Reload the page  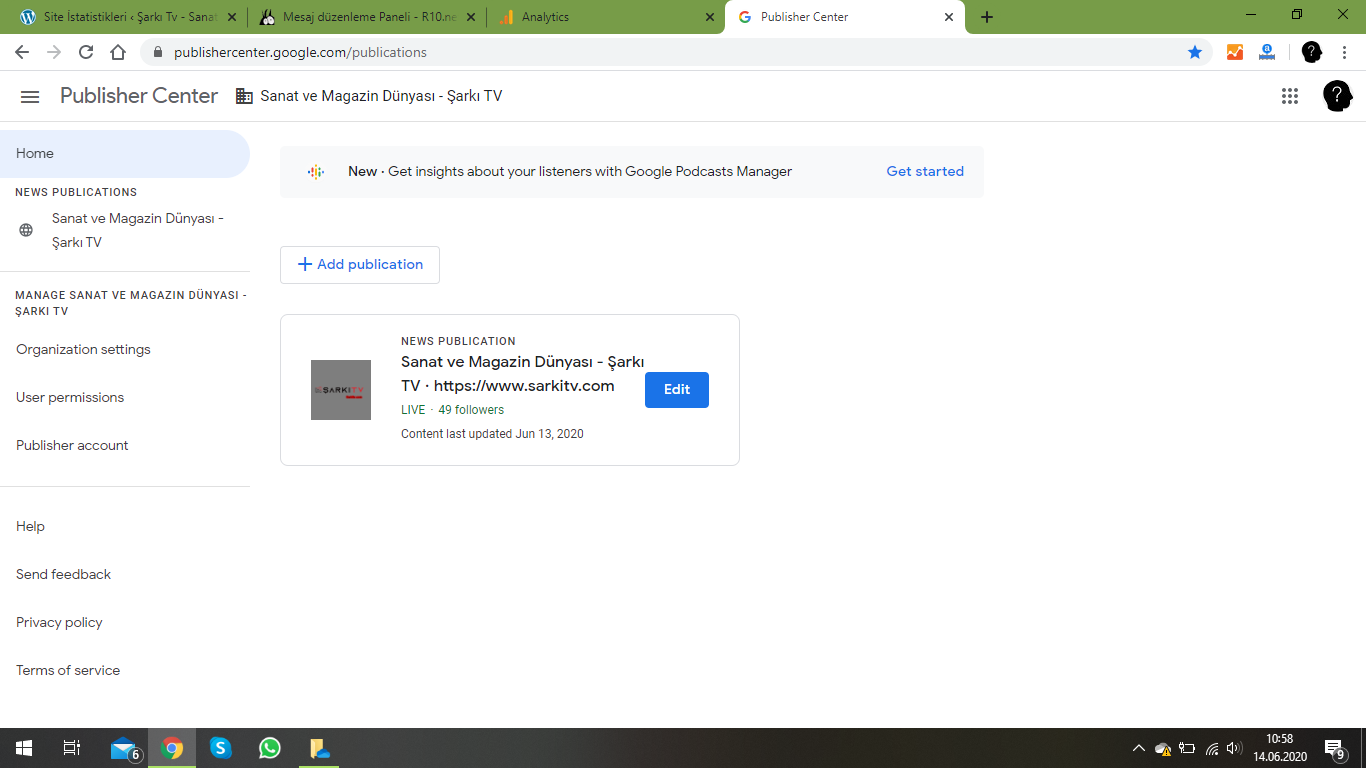point(86,52)
